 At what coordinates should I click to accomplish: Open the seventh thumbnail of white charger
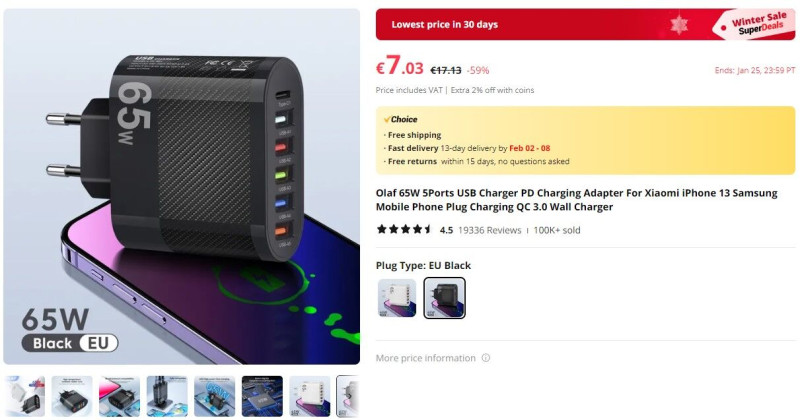[310, 396]
